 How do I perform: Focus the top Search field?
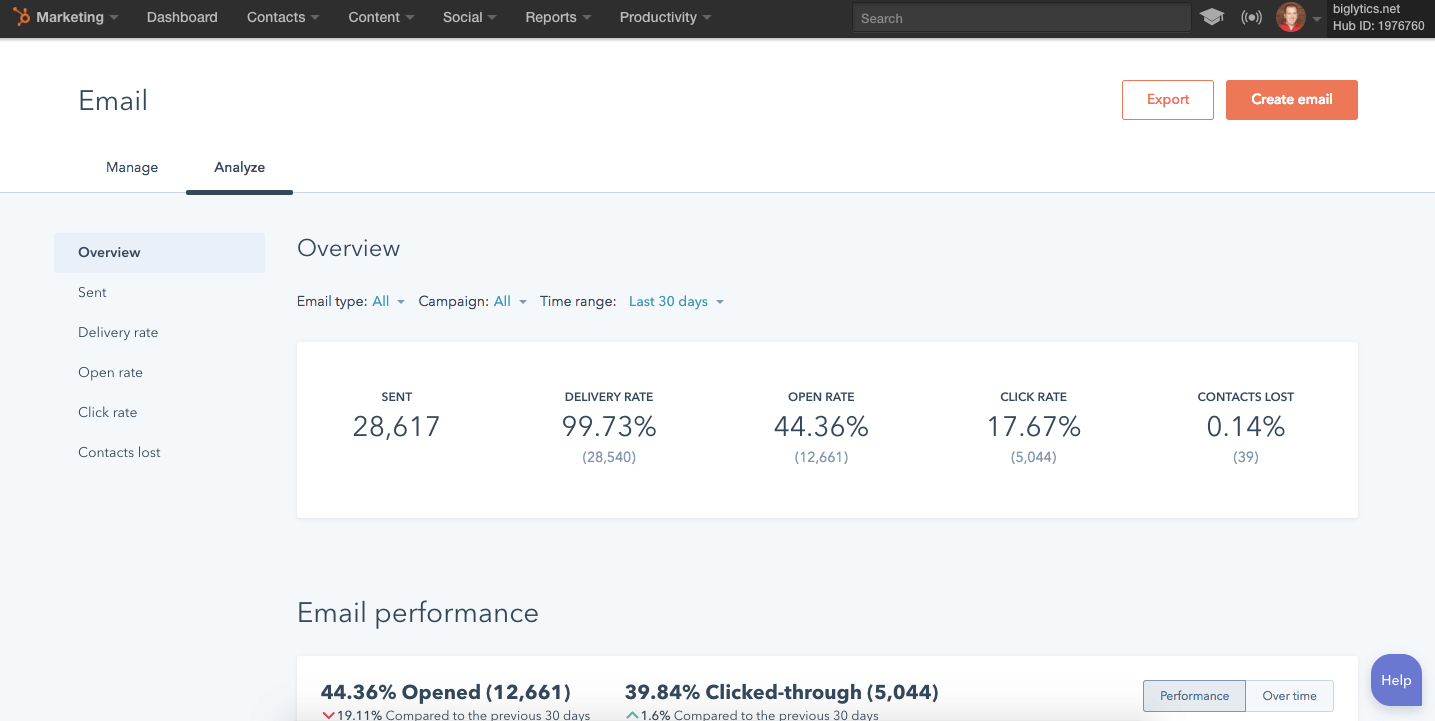tap(1021, 18)
